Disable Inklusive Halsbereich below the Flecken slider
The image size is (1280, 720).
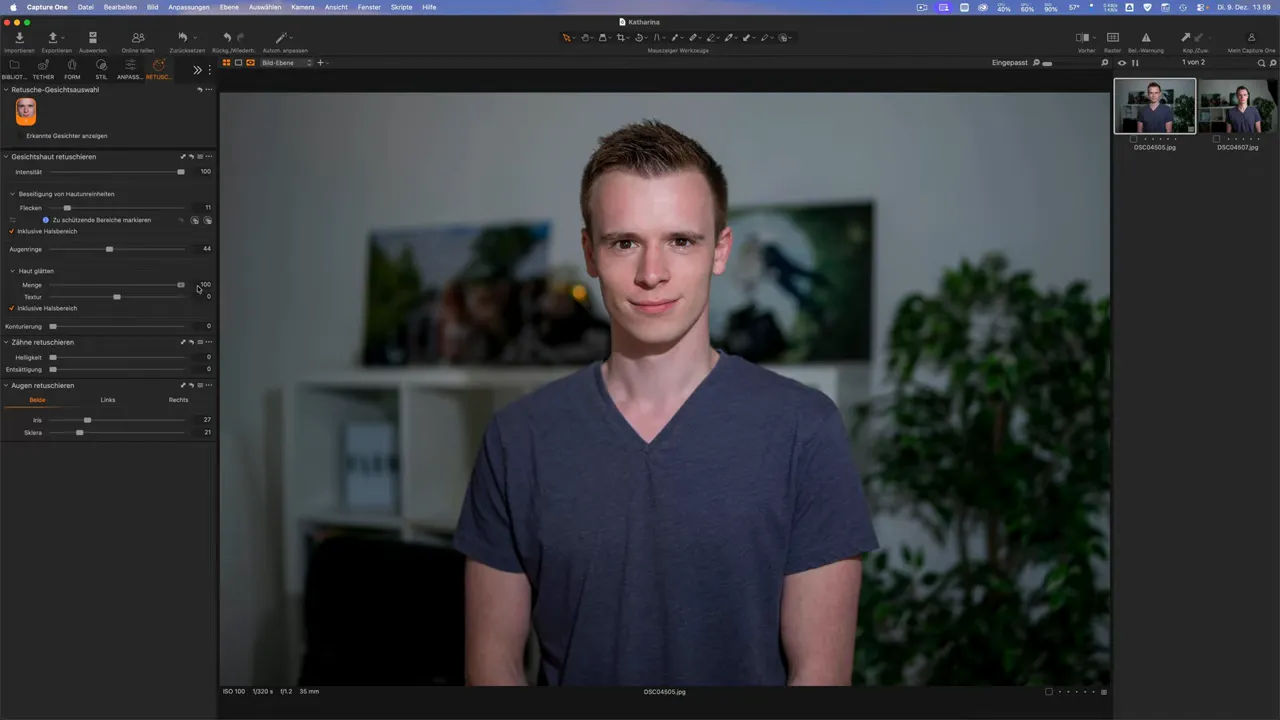[9, 231]
